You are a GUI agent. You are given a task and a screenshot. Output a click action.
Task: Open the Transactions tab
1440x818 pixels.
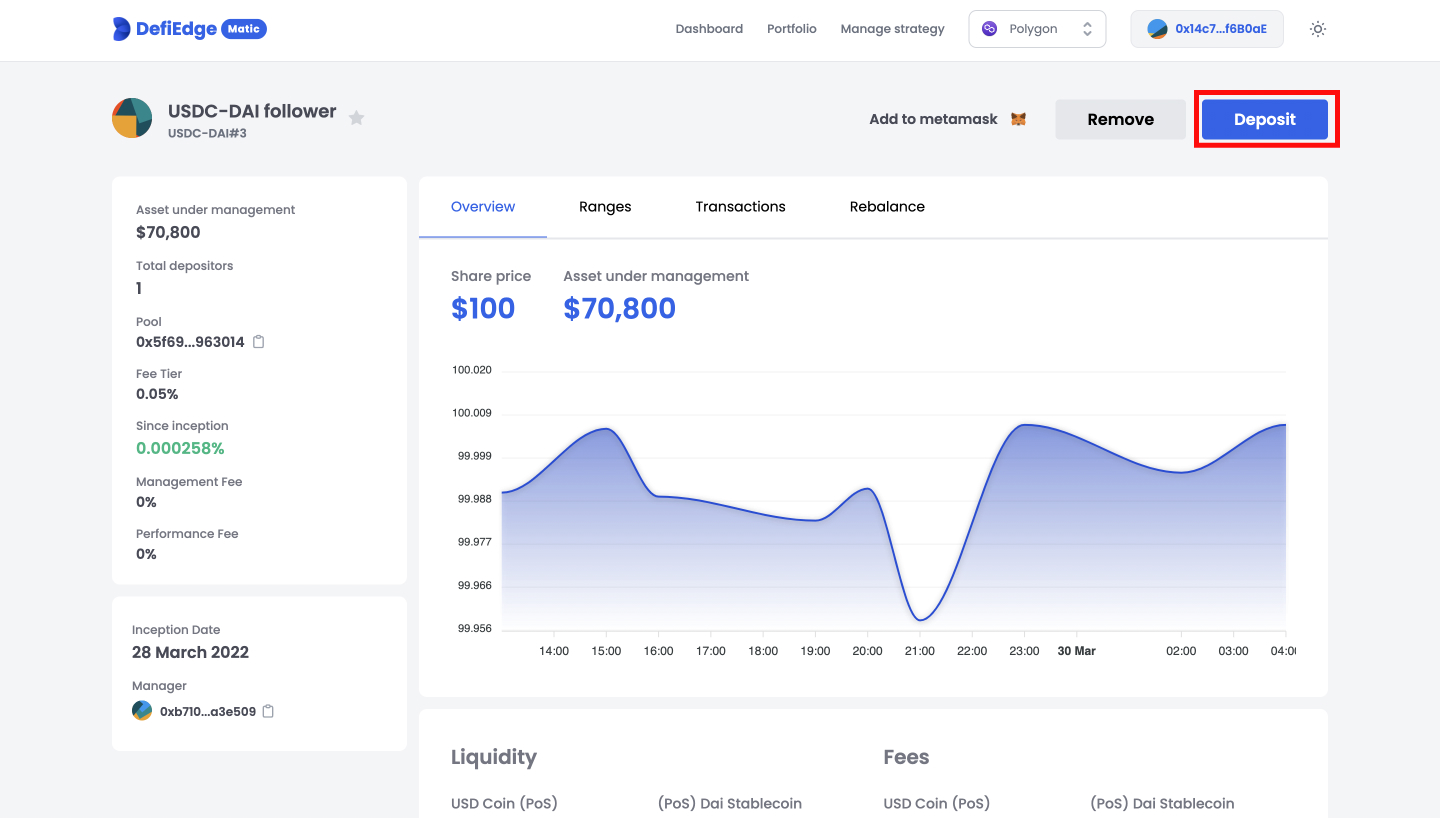(740, 207)
